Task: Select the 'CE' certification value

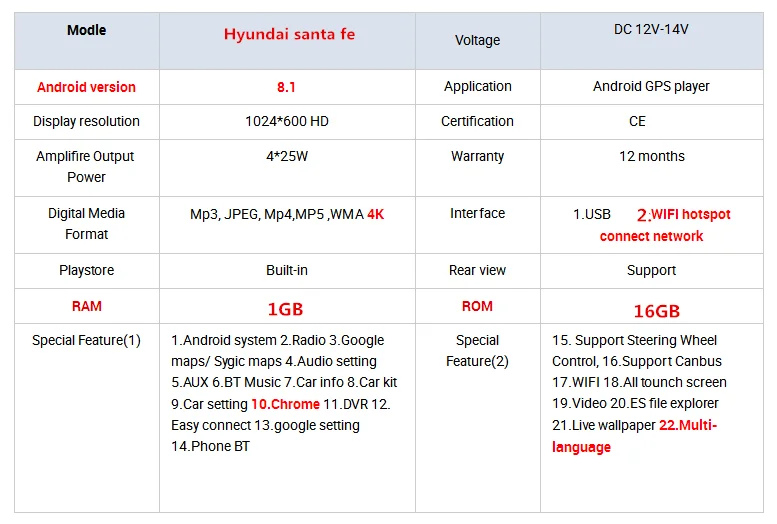Action: [x=637, y=121]
